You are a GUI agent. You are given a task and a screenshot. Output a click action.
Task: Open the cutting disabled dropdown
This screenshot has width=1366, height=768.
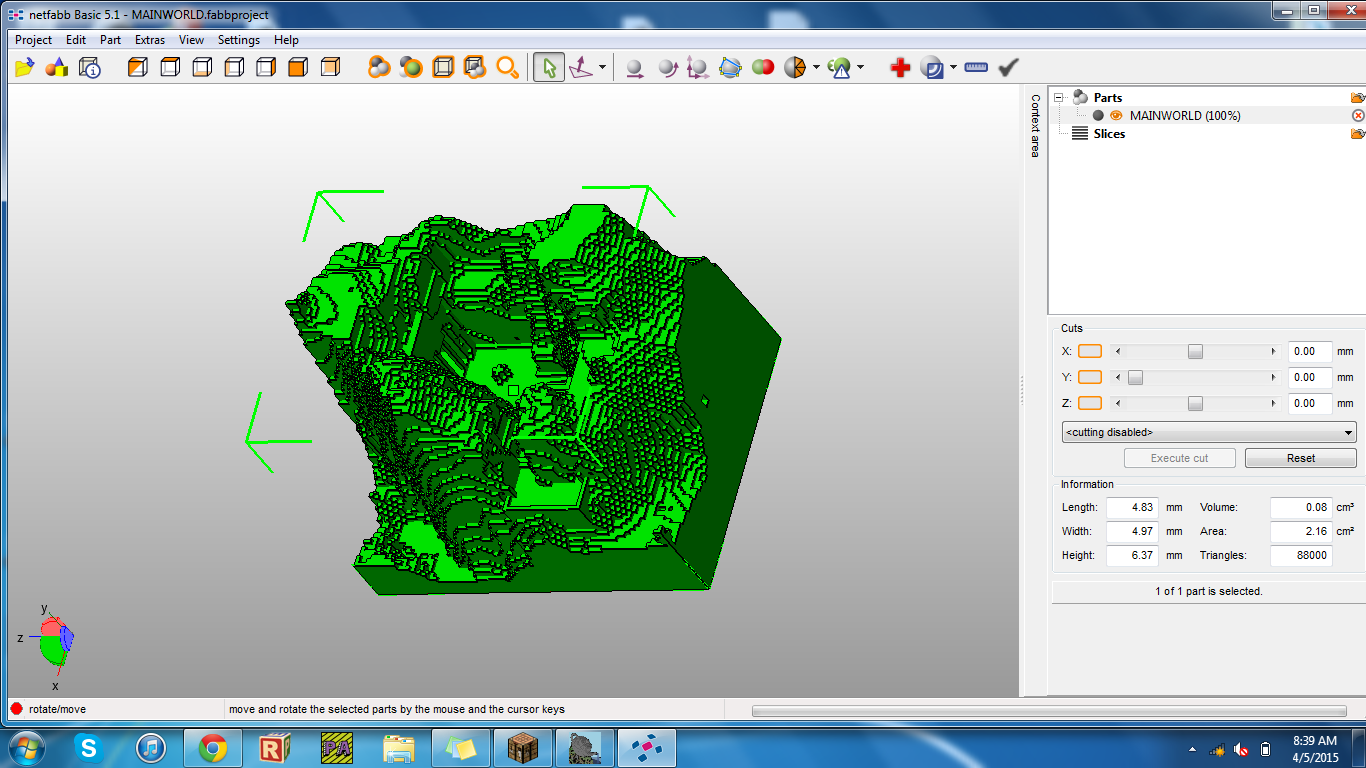[x=1207, y=431]
